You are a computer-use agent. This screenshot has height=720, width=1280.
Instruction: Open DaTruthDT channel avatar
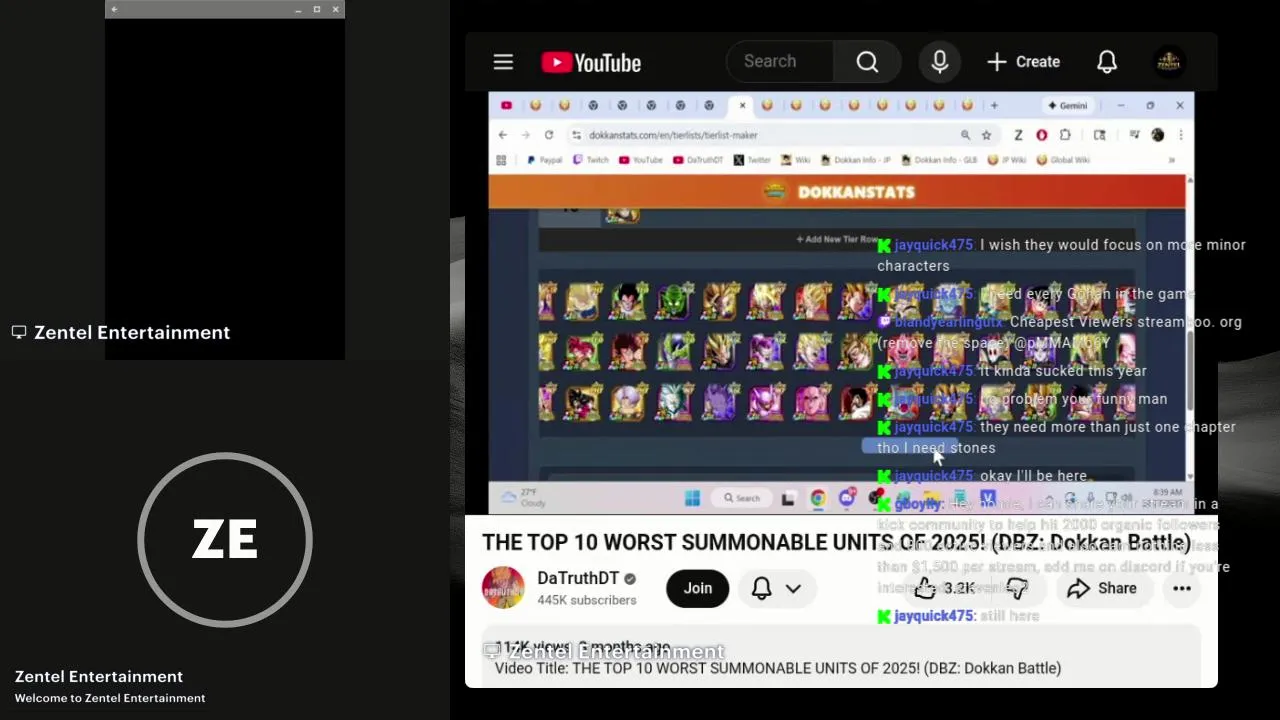pyautogui.click(x=503, y=588)
